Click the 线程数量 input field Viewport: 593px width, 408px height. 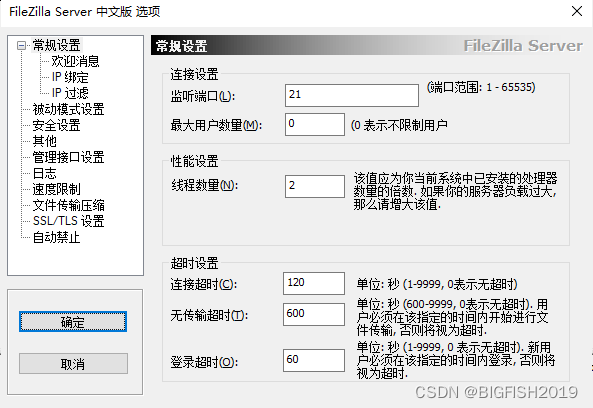pos(315,186)
